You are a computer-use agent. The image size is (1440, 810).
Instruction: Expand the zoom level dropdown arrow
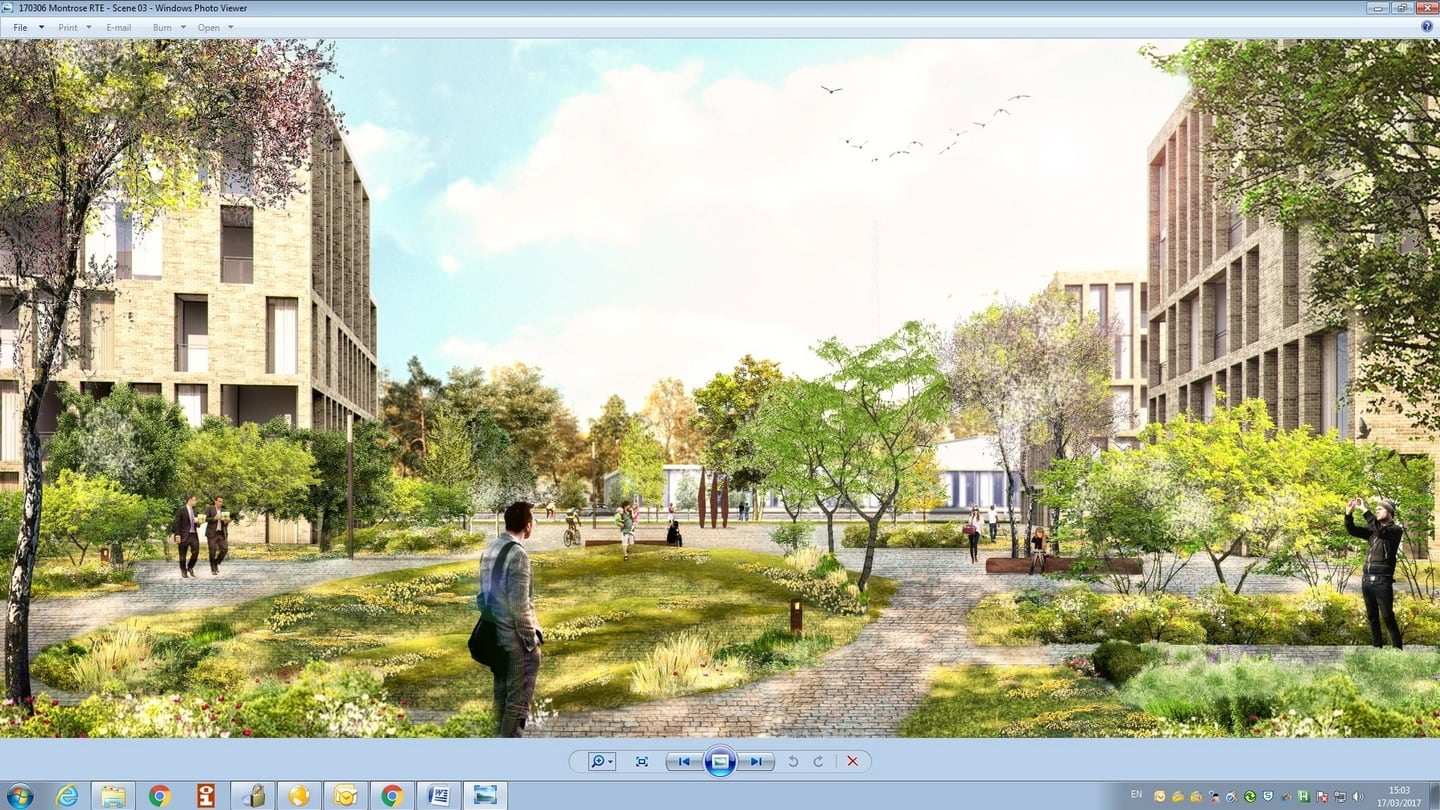click(x=609, y=761)
